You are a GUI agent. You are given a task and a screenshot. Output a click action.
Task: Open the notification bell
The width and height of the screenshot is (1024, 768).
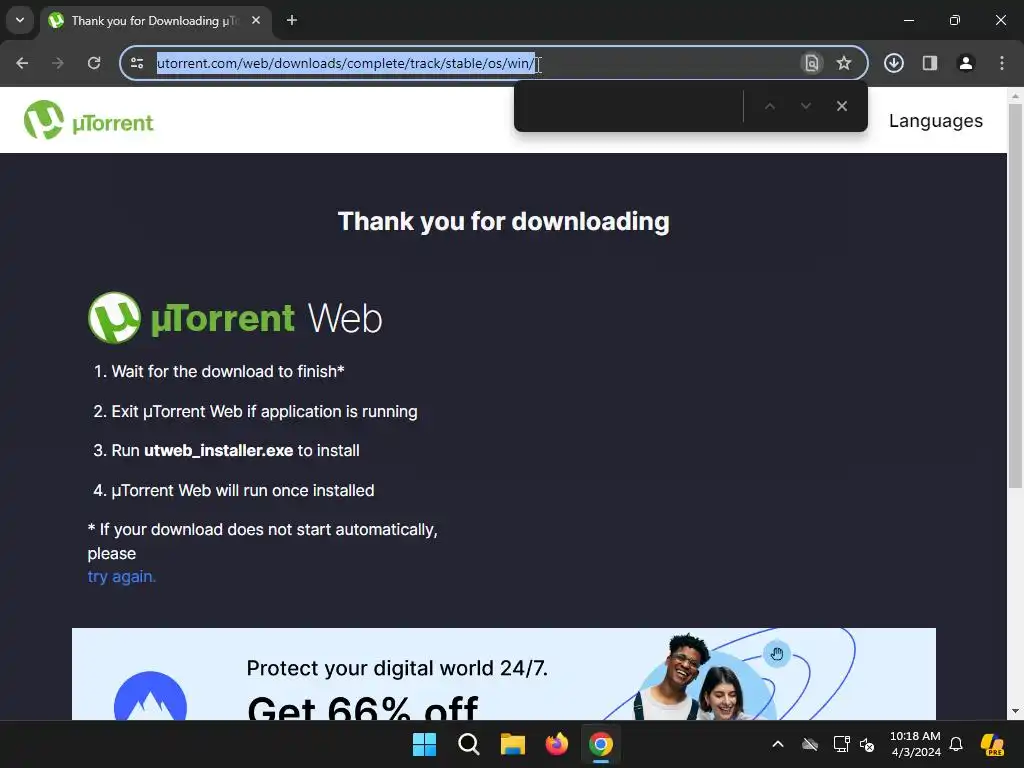point(956,744)
